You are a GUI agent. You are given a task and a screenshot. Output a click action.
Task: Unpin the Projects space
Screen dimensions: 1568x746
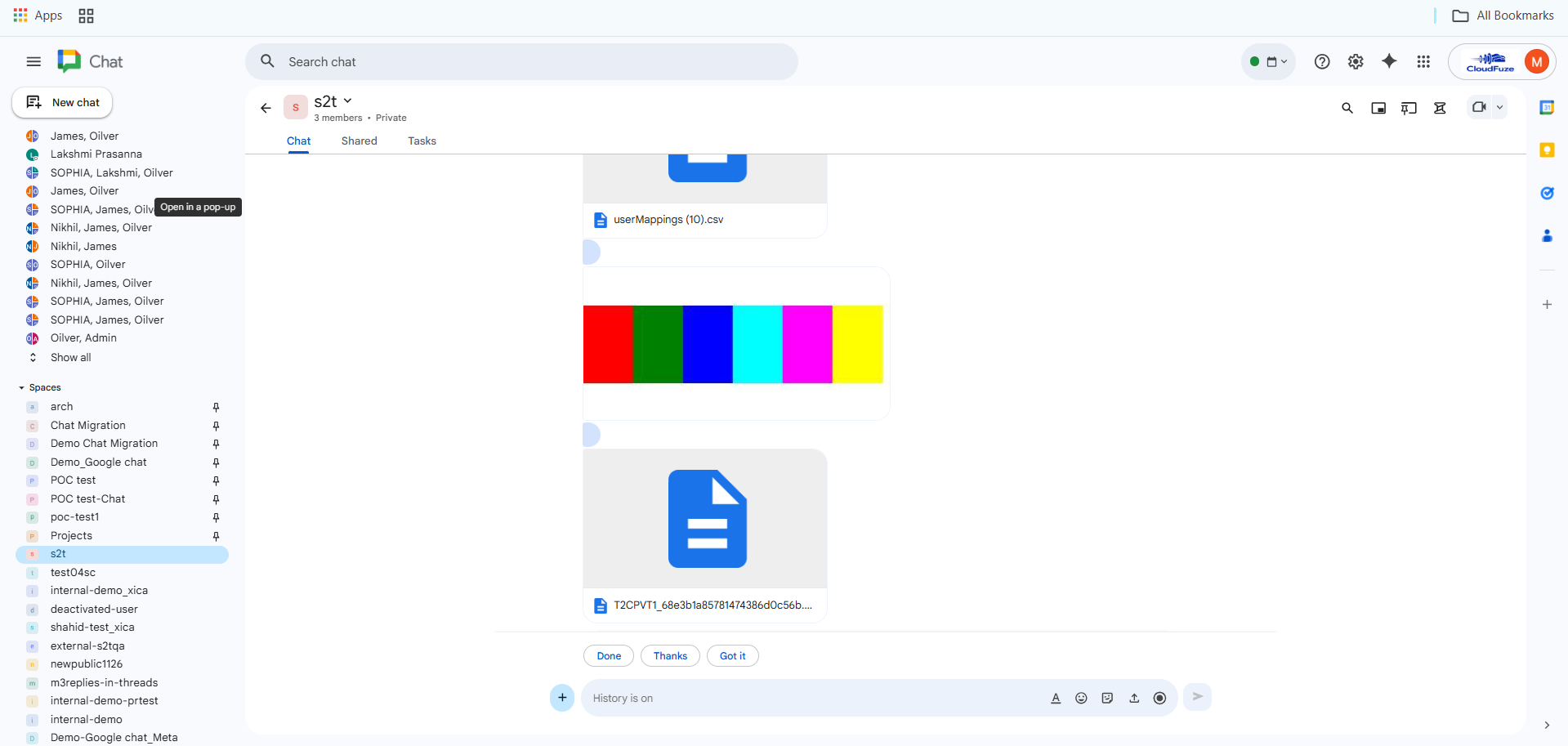pos(216,536)
